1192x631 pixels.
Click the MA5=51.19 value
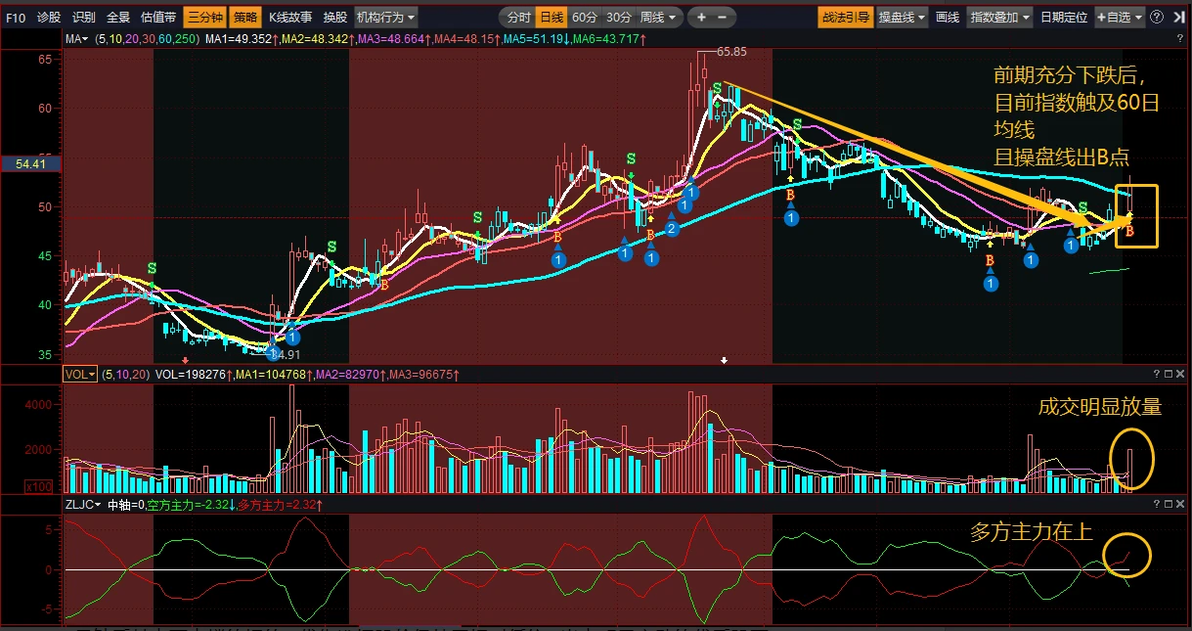point(533,38)
